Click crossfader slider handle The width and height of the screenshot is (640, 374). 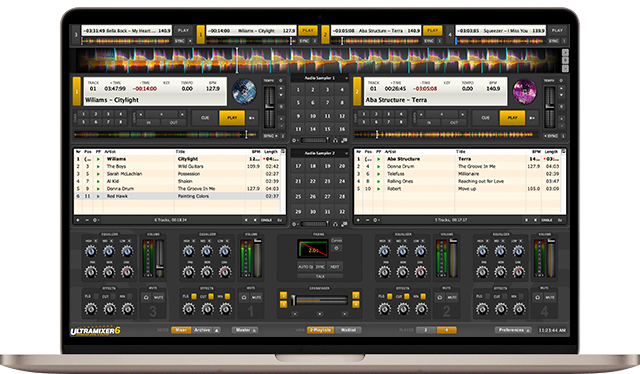(x=293, y=301)
